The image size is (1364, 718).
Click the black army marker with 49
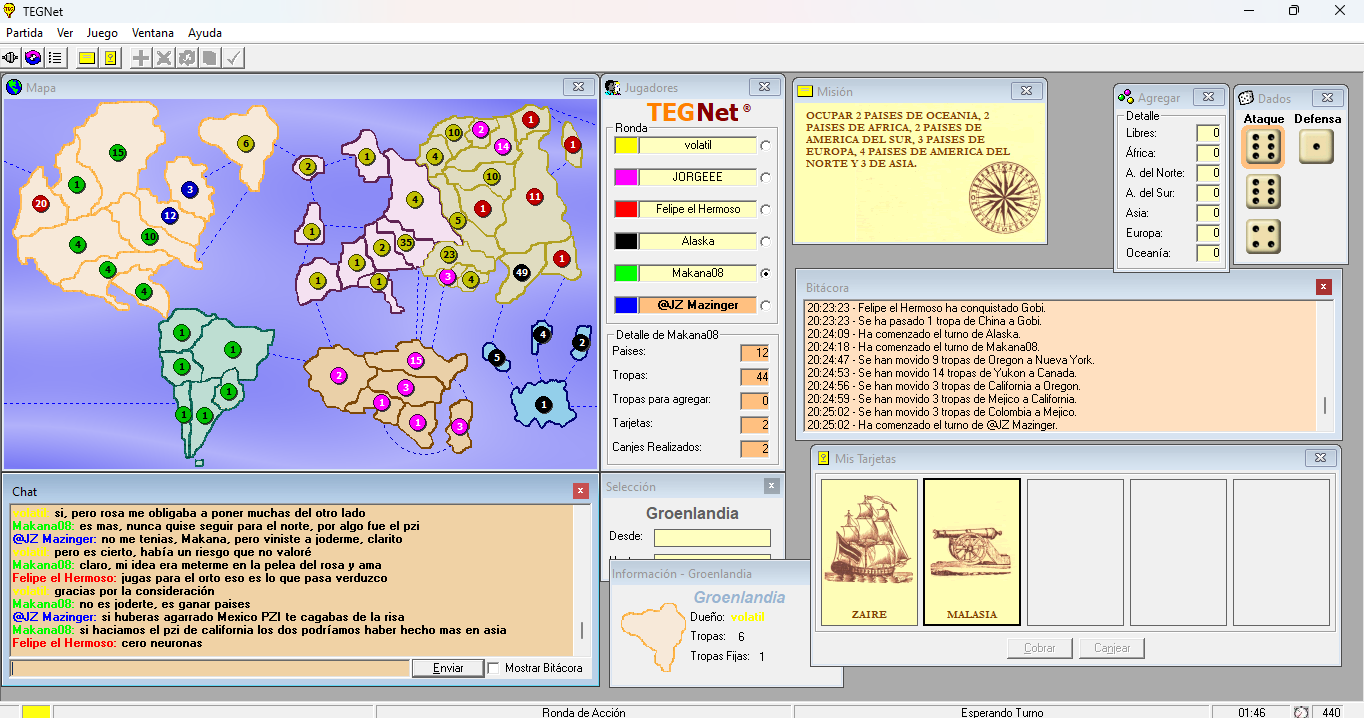521,271
